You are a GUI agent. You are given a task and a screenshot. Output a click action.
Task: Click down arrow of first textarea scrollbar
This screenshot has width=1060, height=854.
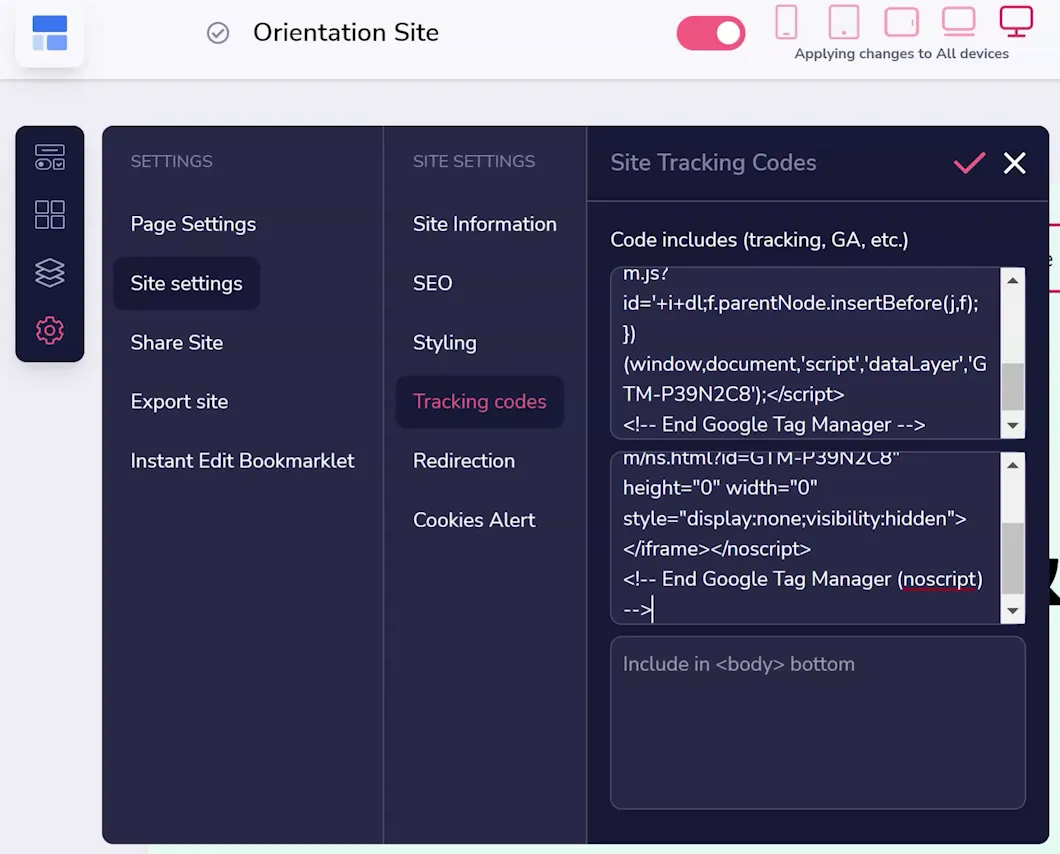pyautogui.click(x=1013, y=425)
